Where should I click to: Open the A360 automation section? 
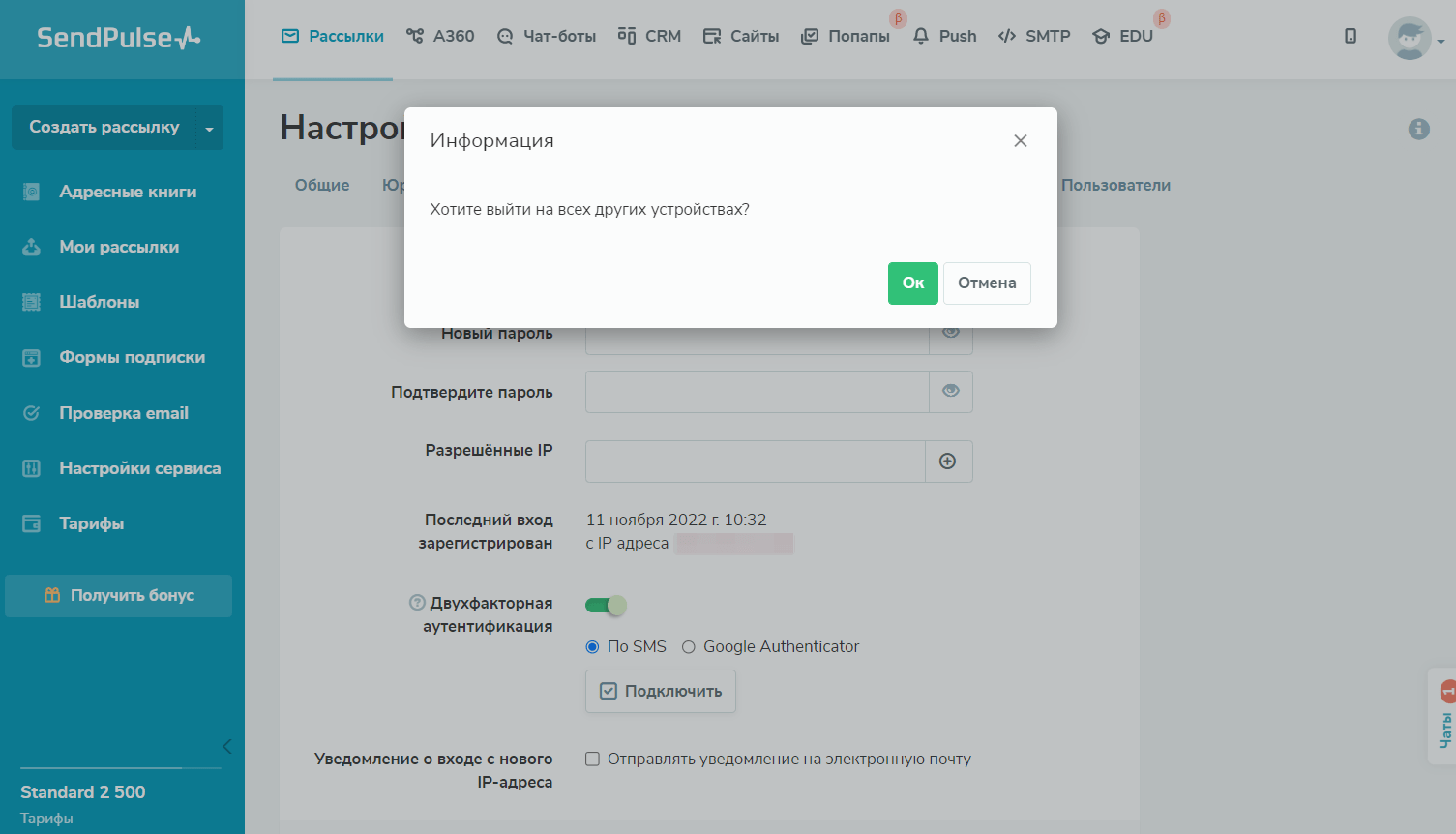point(440,37)
